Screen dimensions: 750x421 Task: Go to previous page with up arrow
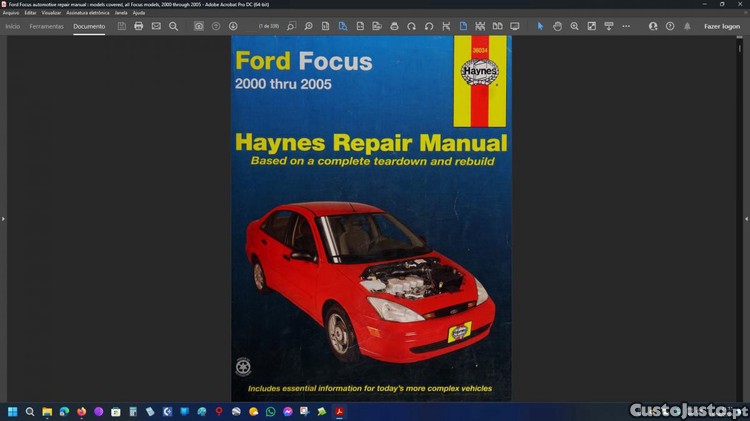point(216,26)
